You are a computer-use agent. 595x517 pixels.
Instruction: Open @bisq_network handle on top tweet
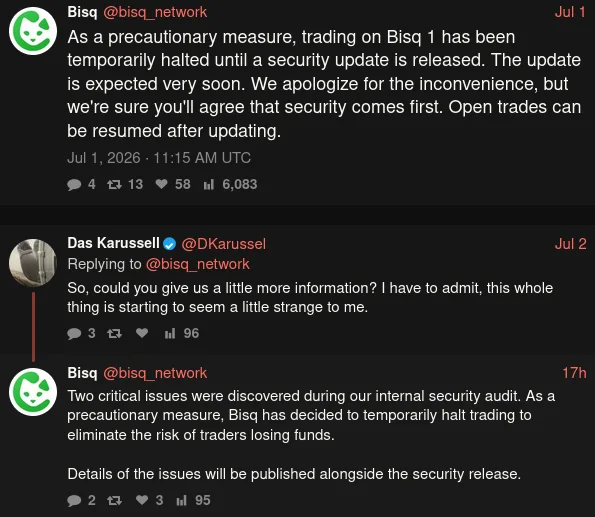tap(155, 12)
